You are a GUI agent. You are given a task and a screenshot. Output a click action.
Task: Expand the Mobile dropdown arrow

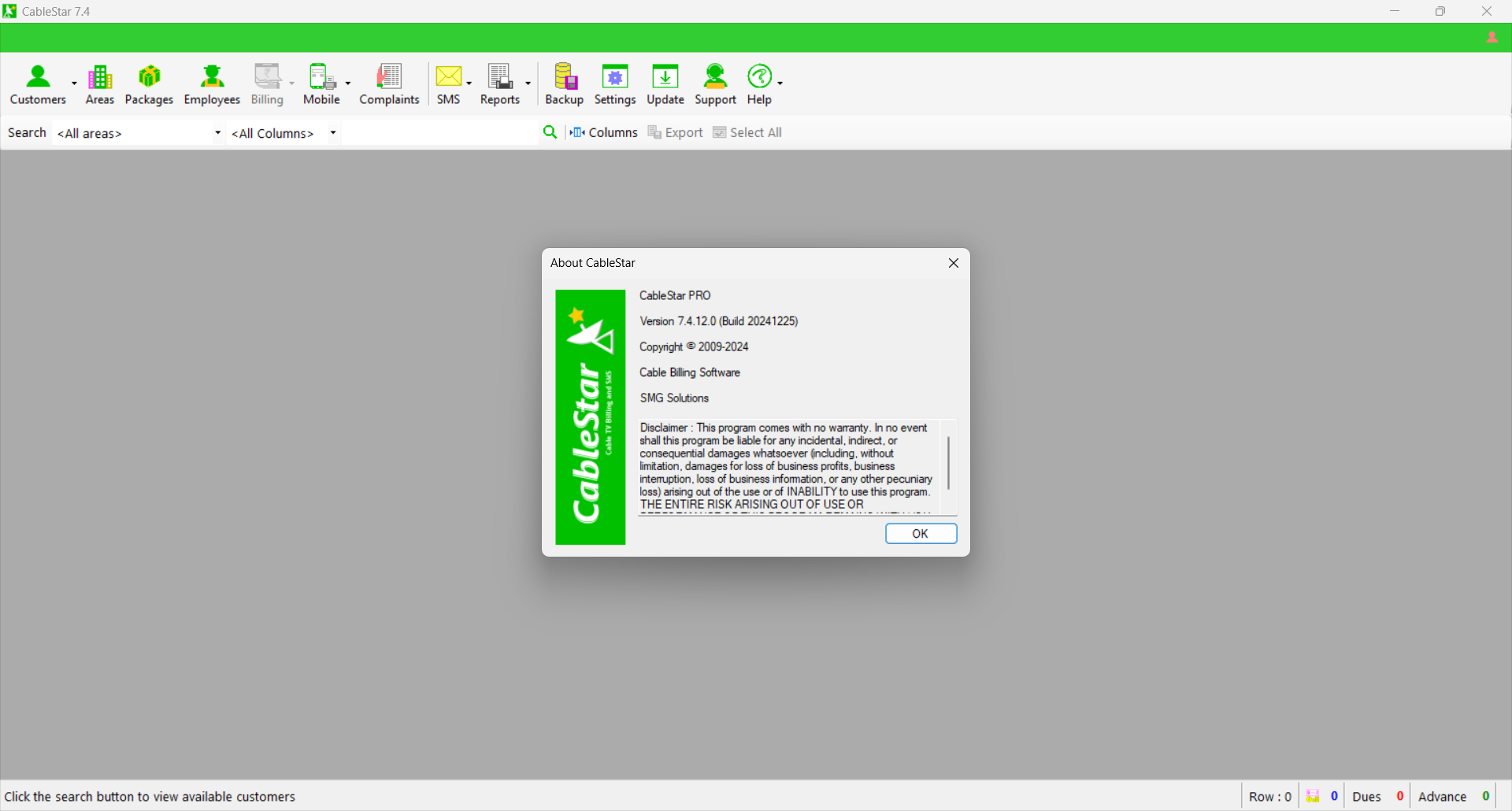348,83
